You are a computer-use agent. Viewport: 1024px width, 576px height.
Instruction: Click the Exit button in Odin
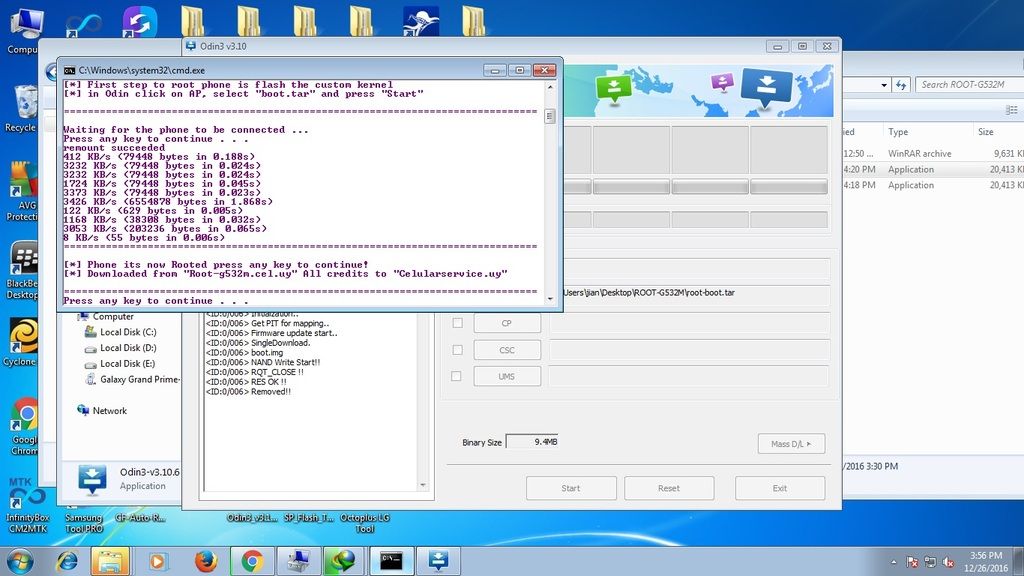(x=779, y=488)
